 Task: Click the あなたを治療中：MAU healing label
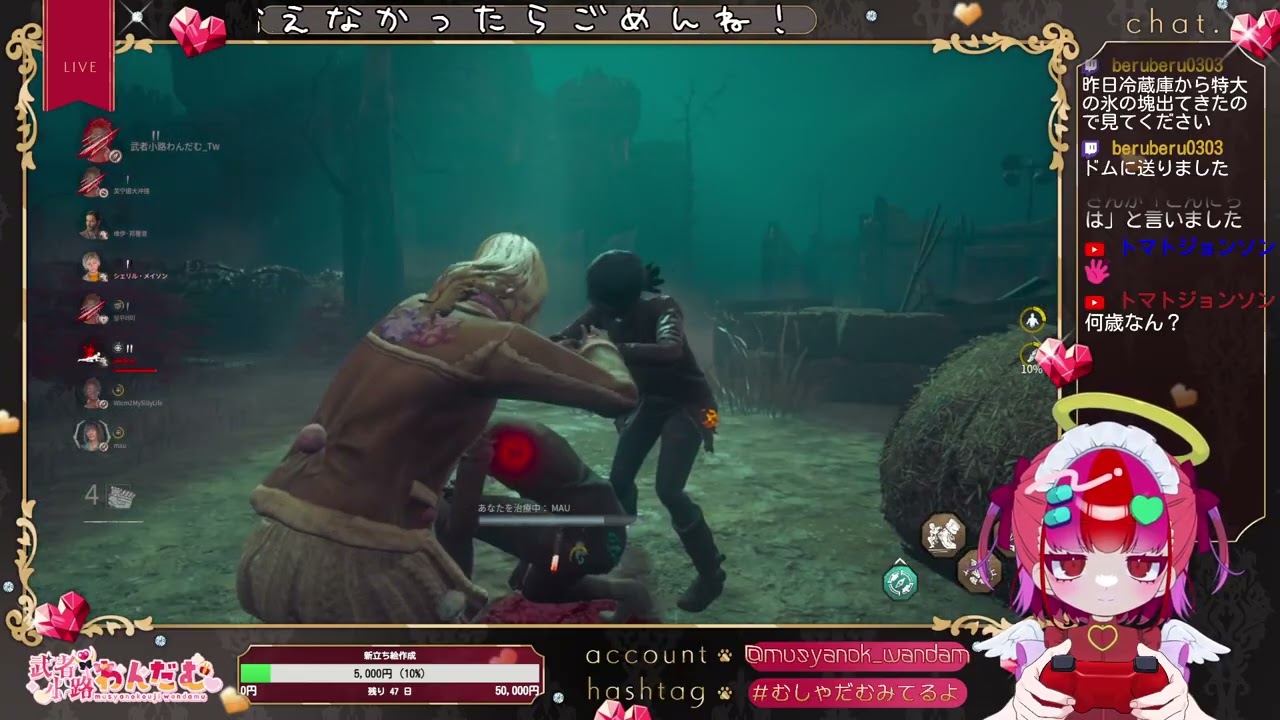pyautogui.click(x=523, y=508)
